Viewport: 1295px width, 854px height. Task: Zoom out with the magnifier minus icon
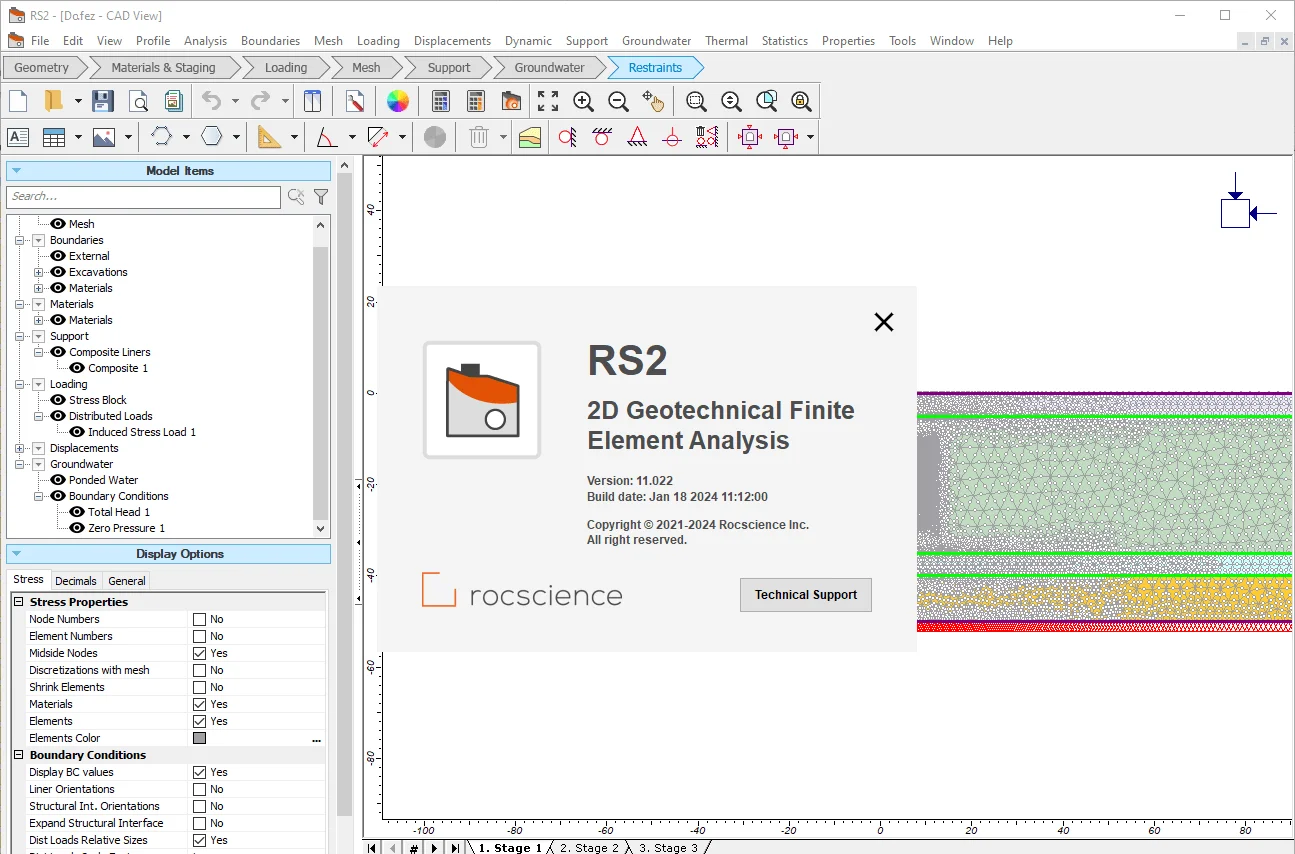tap(618, 101)
